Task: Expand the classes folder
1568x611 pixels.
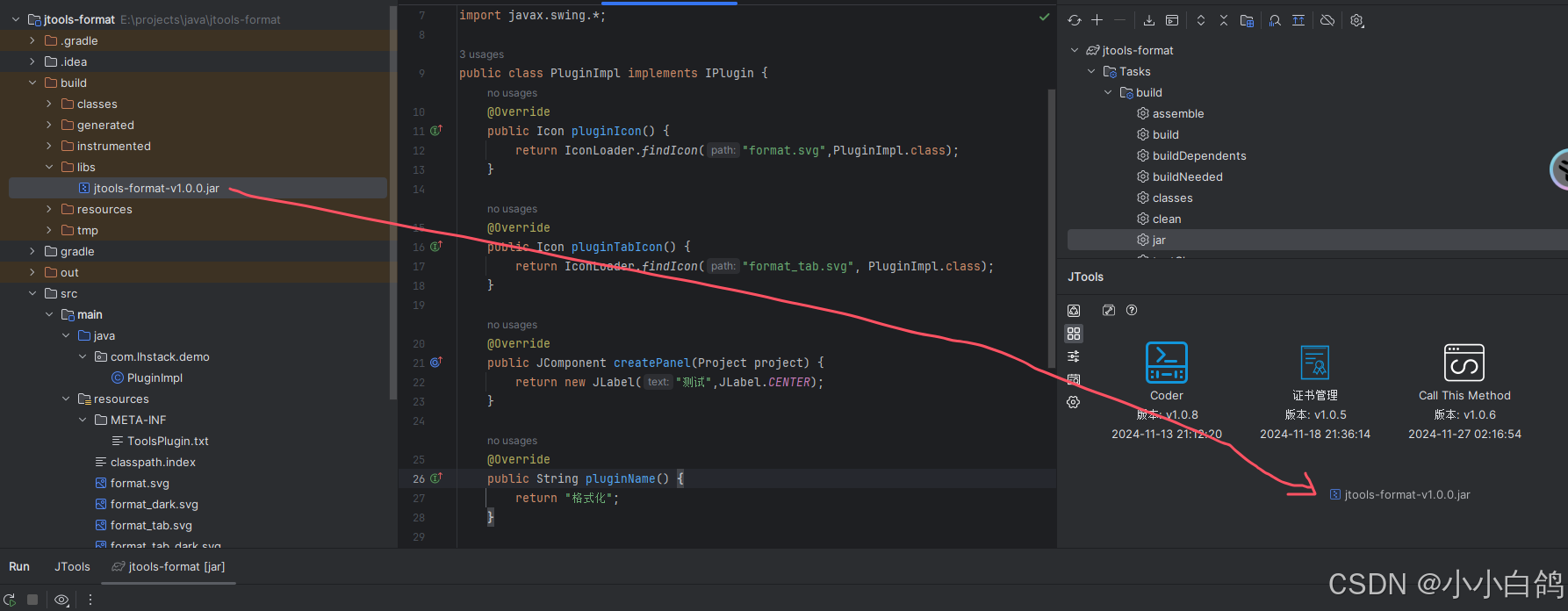Action: (49, 104)
